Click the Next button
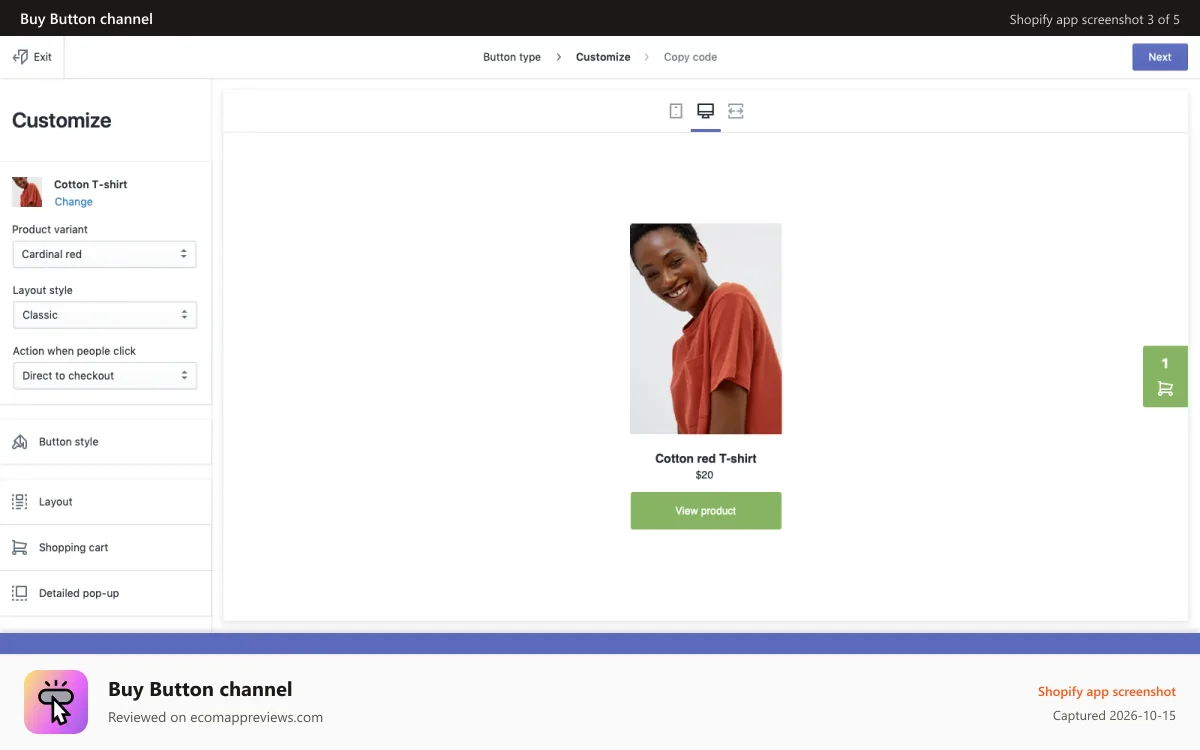Image resolution: width=1200 pixels, height=750 pixels. pyautogui.click(x=1160, y=57)
